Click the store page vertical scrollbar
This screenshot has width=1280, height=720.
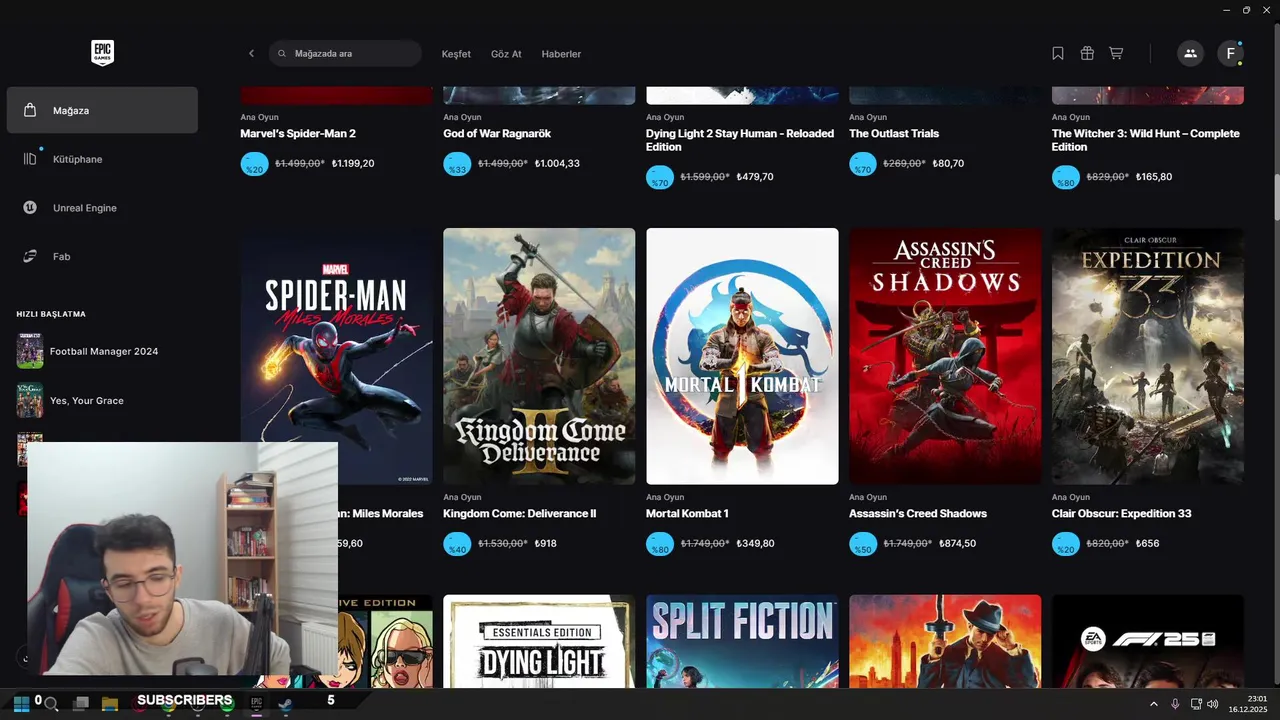(1276, 198)
